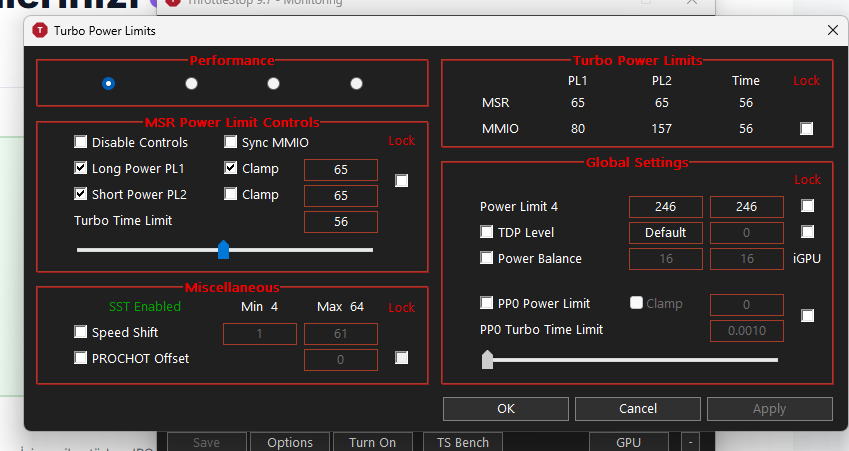Viewport: 849px width, 451px height.
Task: Click the first Power Balance value field
Action: (x=665, y=258)
